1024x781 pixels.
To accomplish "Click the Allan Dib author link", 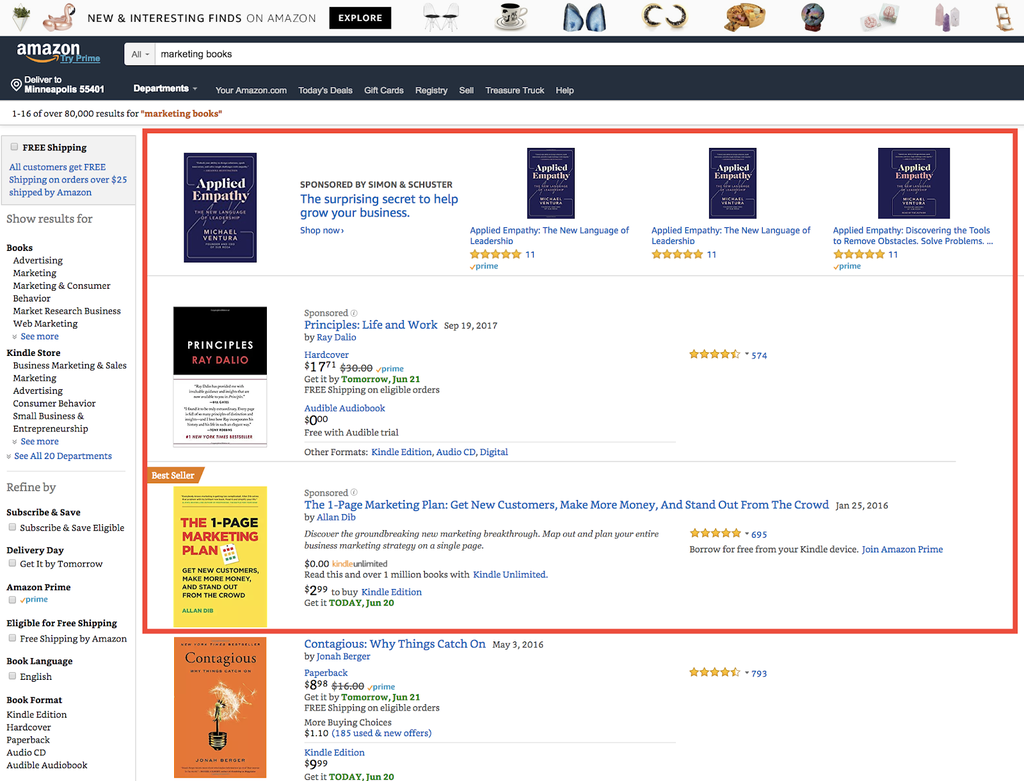I will tap(336, 517).
